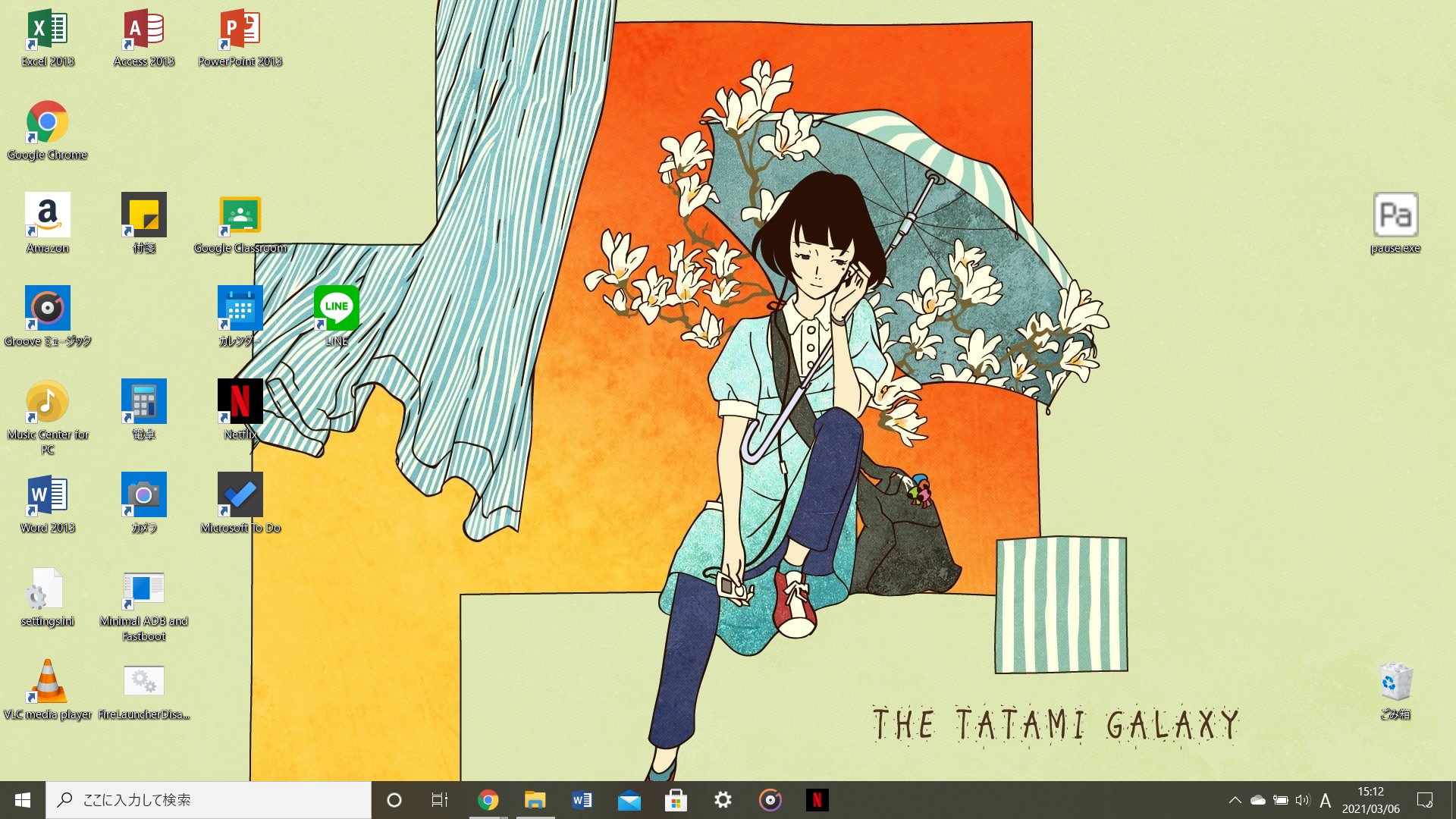Click the taskbar search box
Viewport: 1456px width, 819px height.
[209, 800]
